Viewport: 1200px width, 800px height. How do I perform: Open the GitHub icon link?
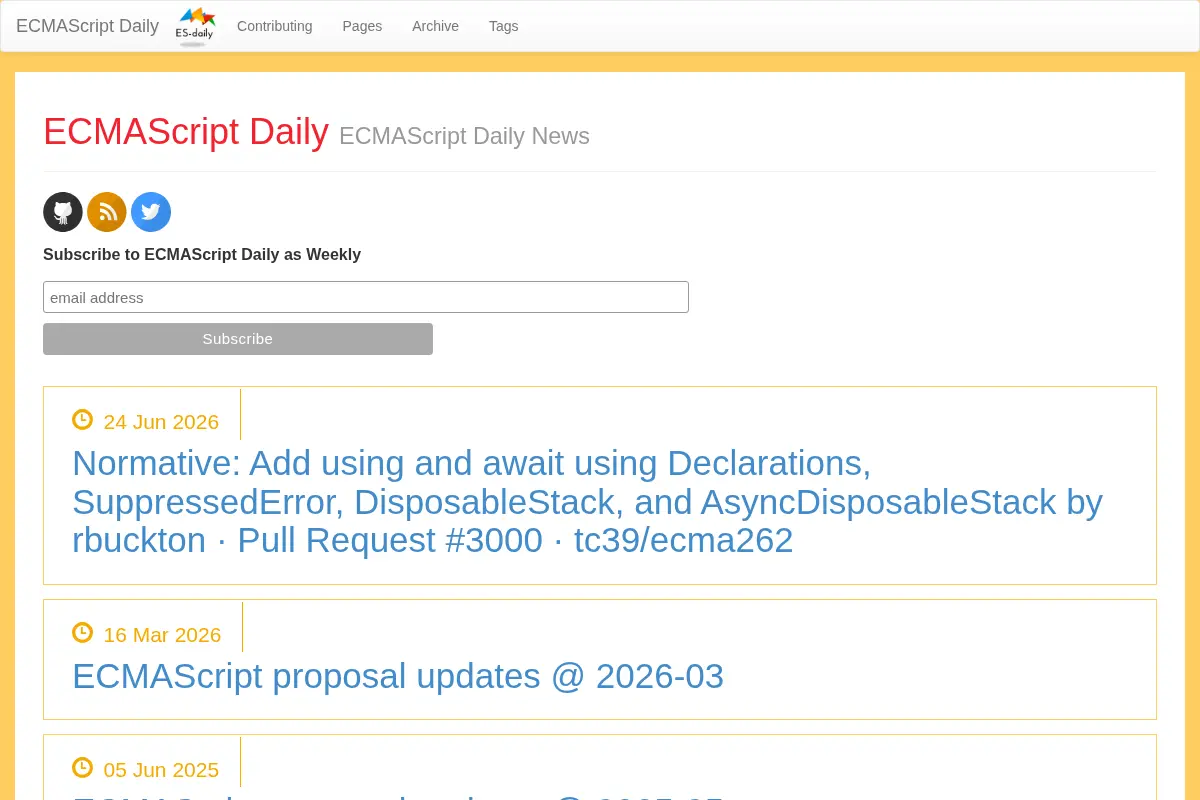63,212
